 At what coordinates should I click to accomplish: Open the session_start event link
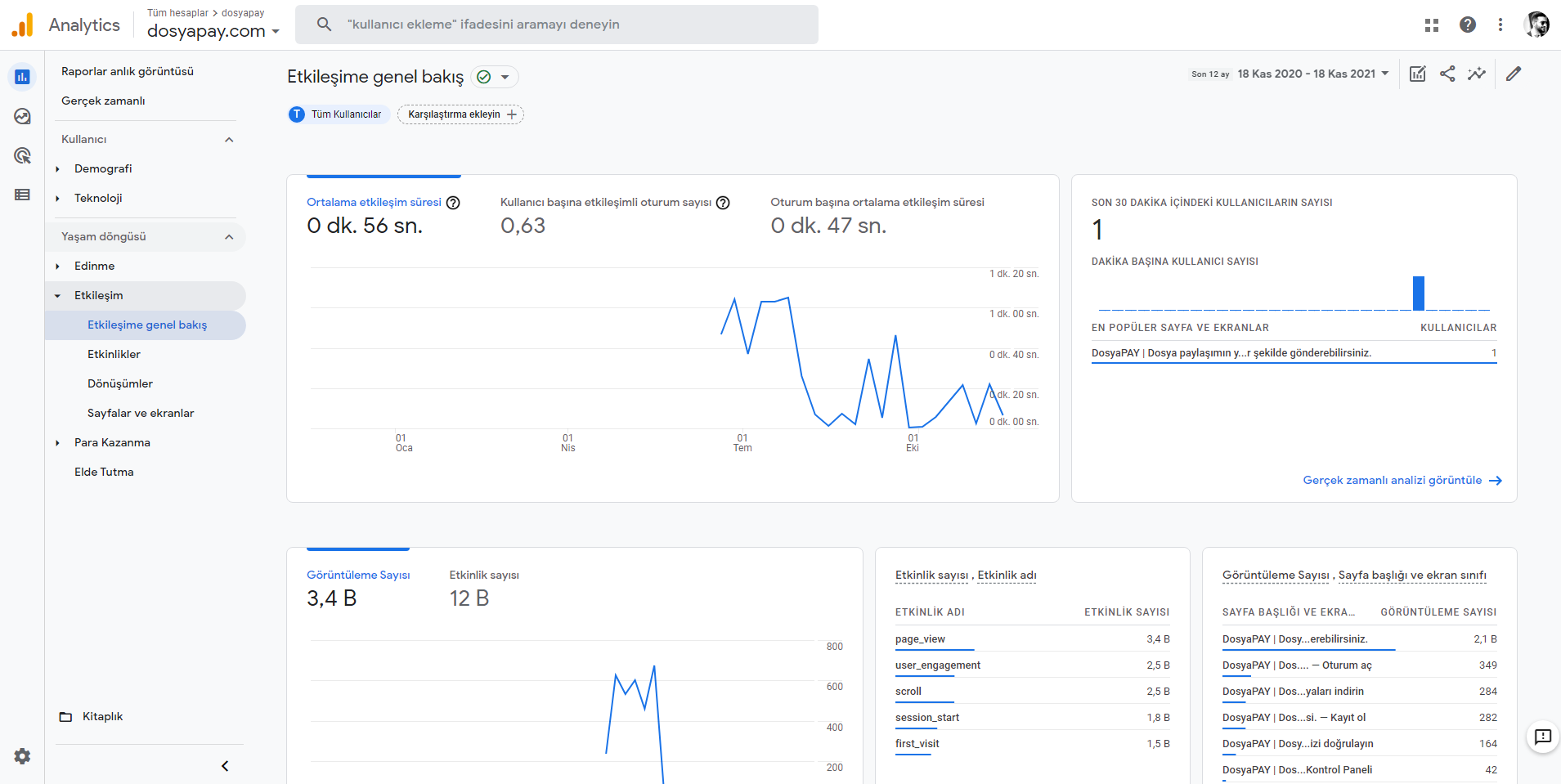(x=927, y=718)
